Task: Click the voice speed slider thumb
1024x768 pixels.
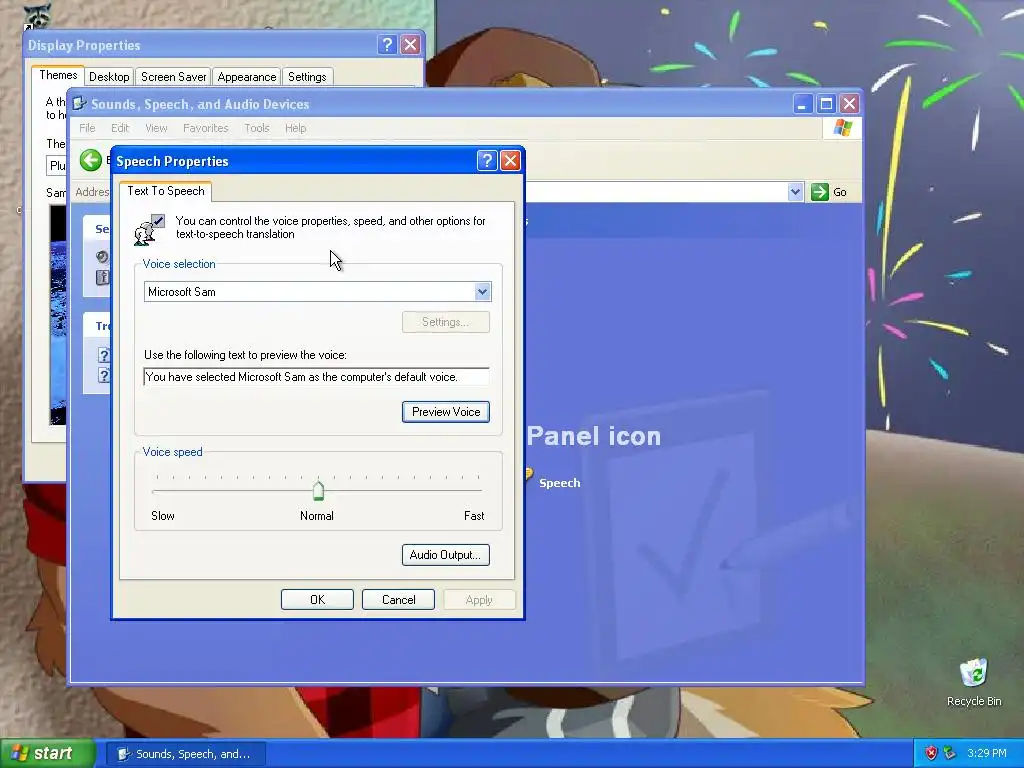Action: pos(318,490)
